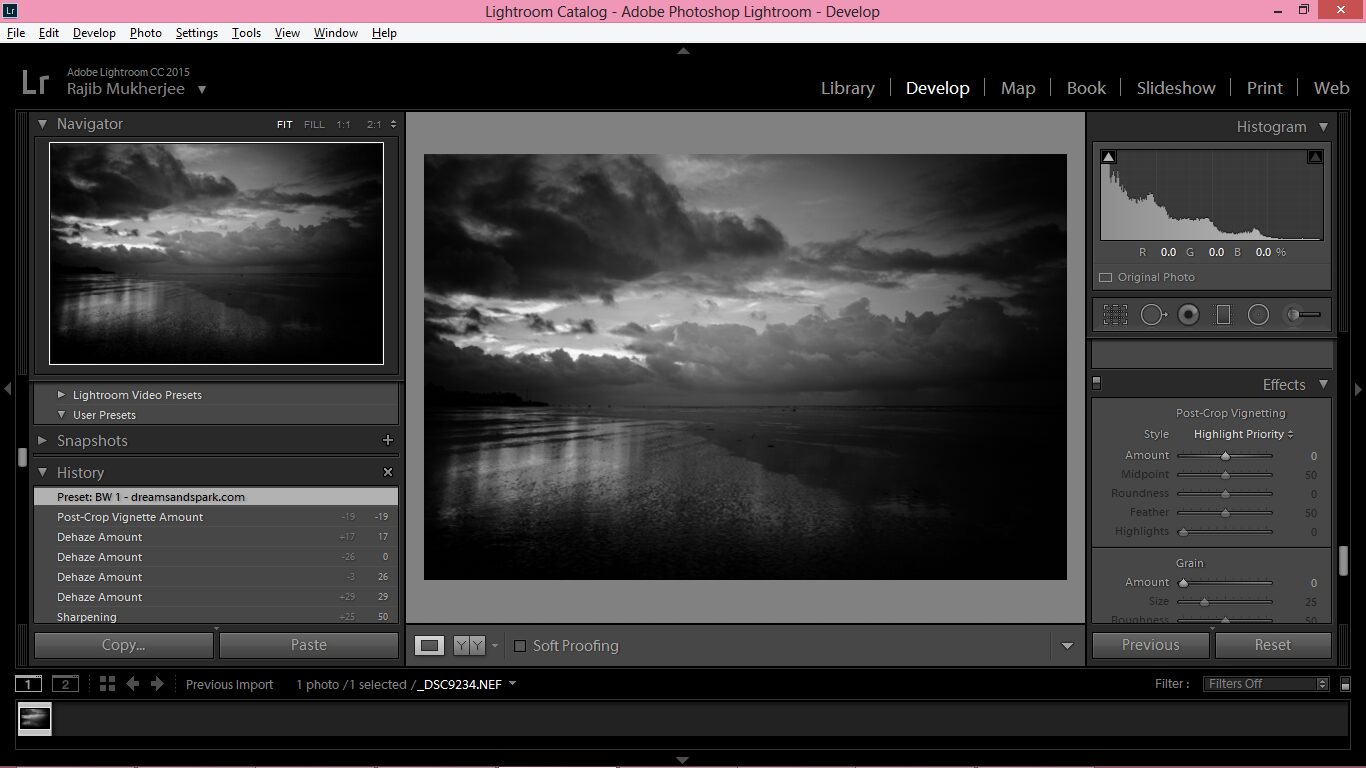Viewport: 1366px width, 768px height.
Task: Clear the History panel with X icon
Action: tap(388, 472)
